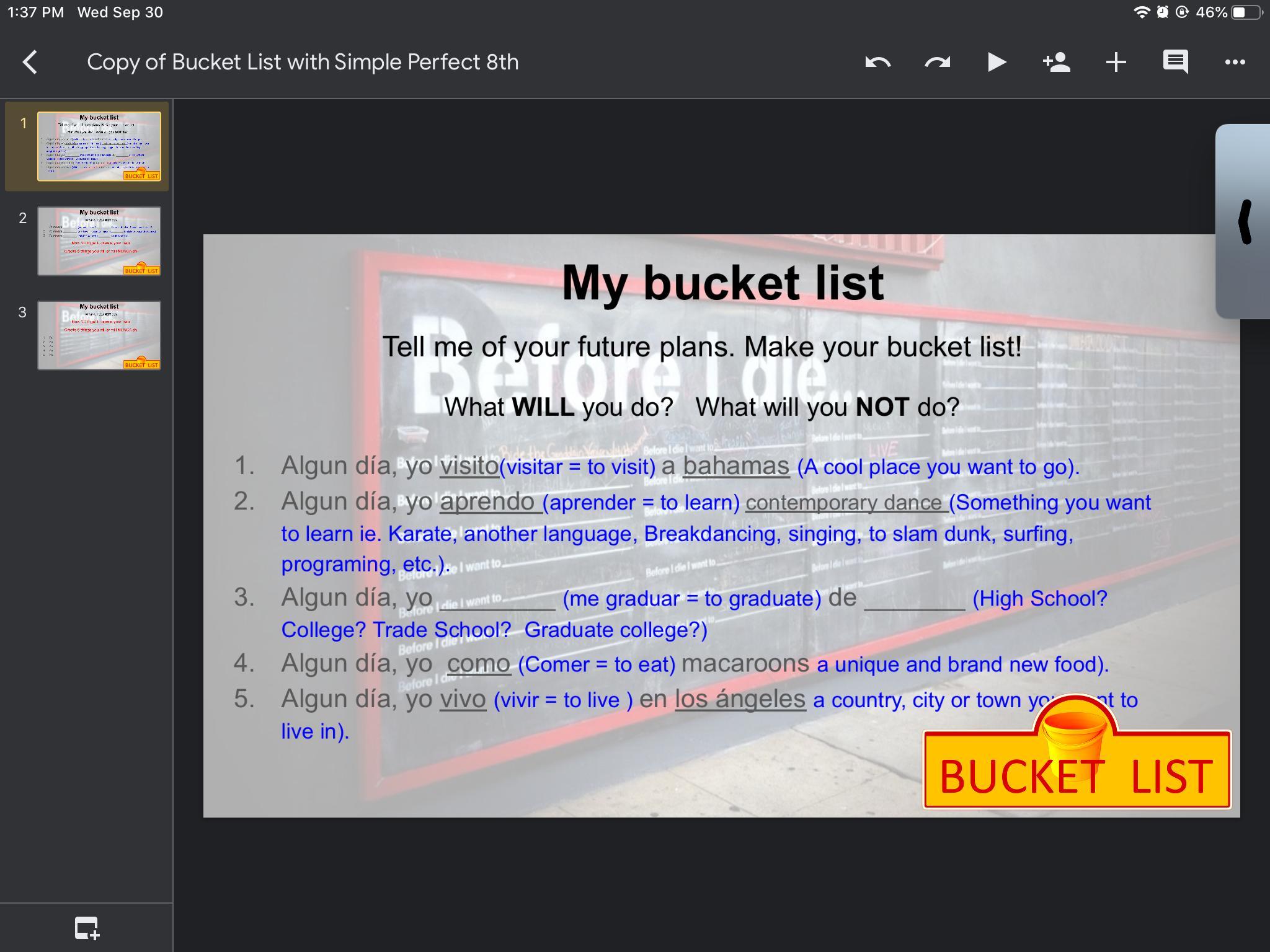This screenshot has height=952, width=1270.
Task: Undo the last edit
Action: click(877, 62)
